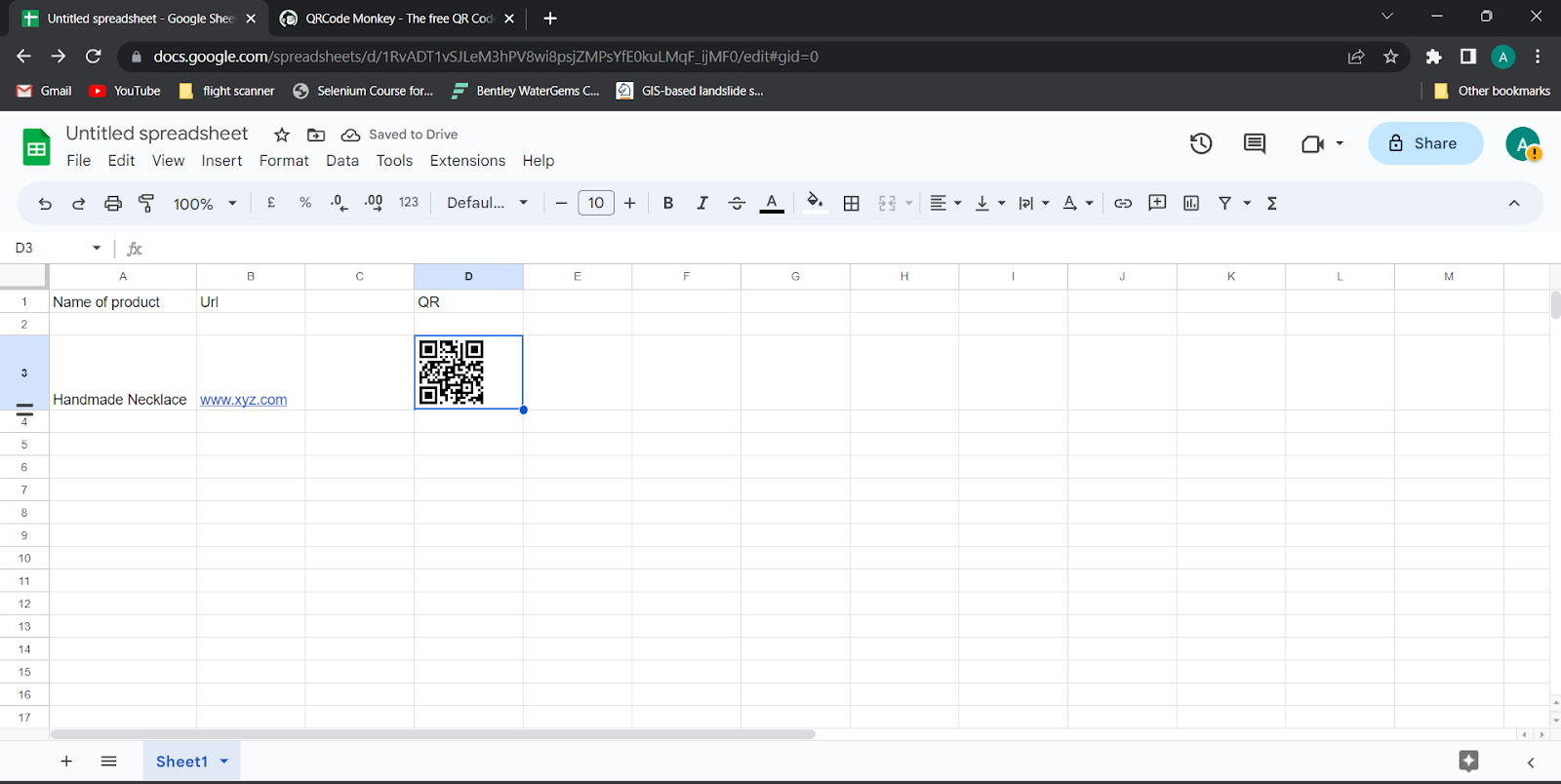1561x784 pixels.
Task: Open the text color picker
Action: tap(772, 203)
